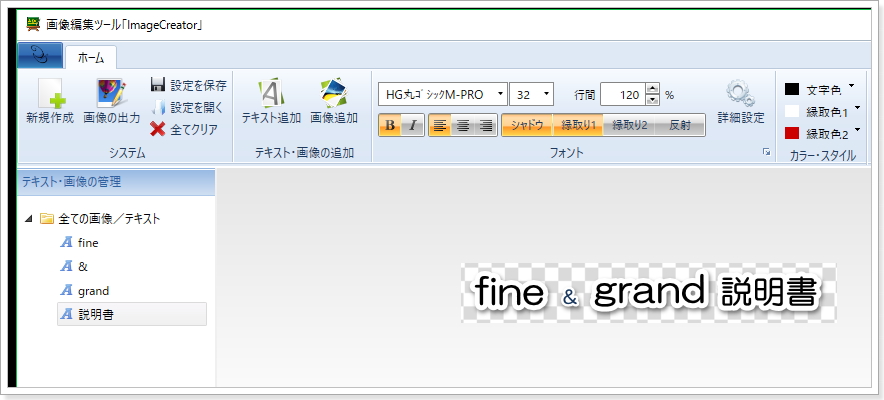Click the black 文字色 color swatch
Image resolution: width=884 pixels, height=400 pixels.
point(792,89)
